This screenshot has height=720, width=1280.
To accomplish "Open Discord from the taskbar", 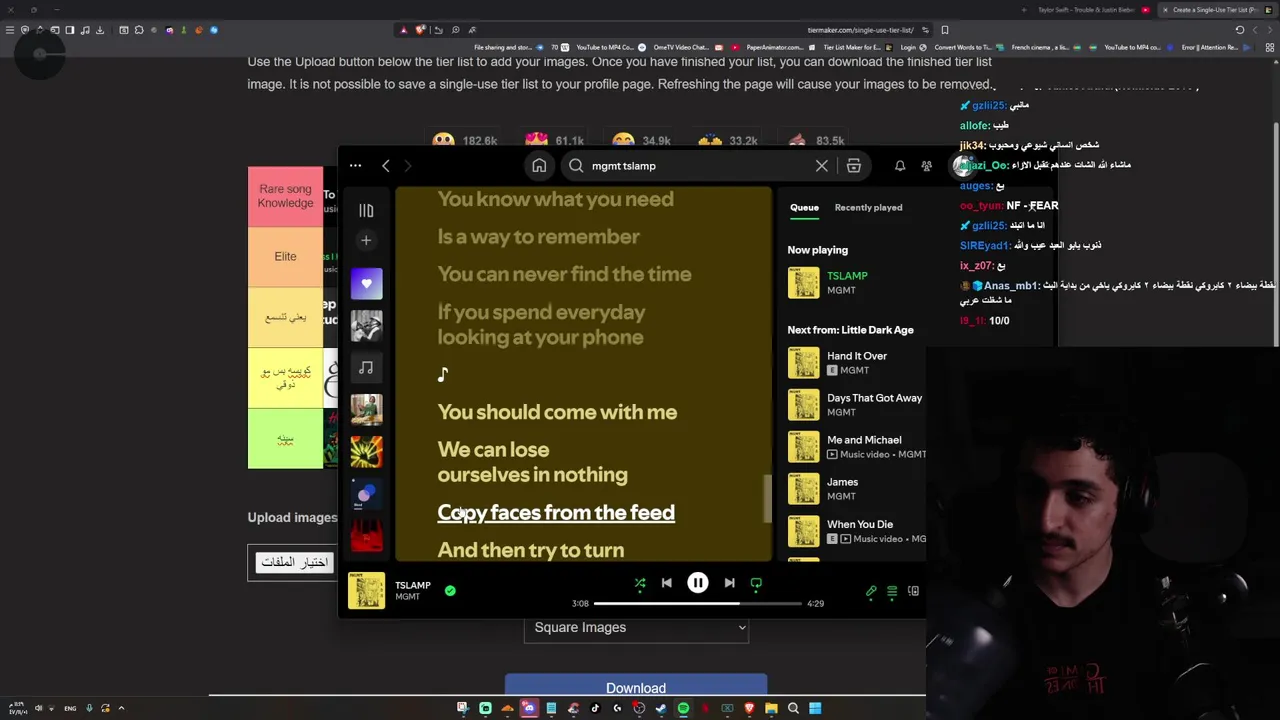I will 529,708.
